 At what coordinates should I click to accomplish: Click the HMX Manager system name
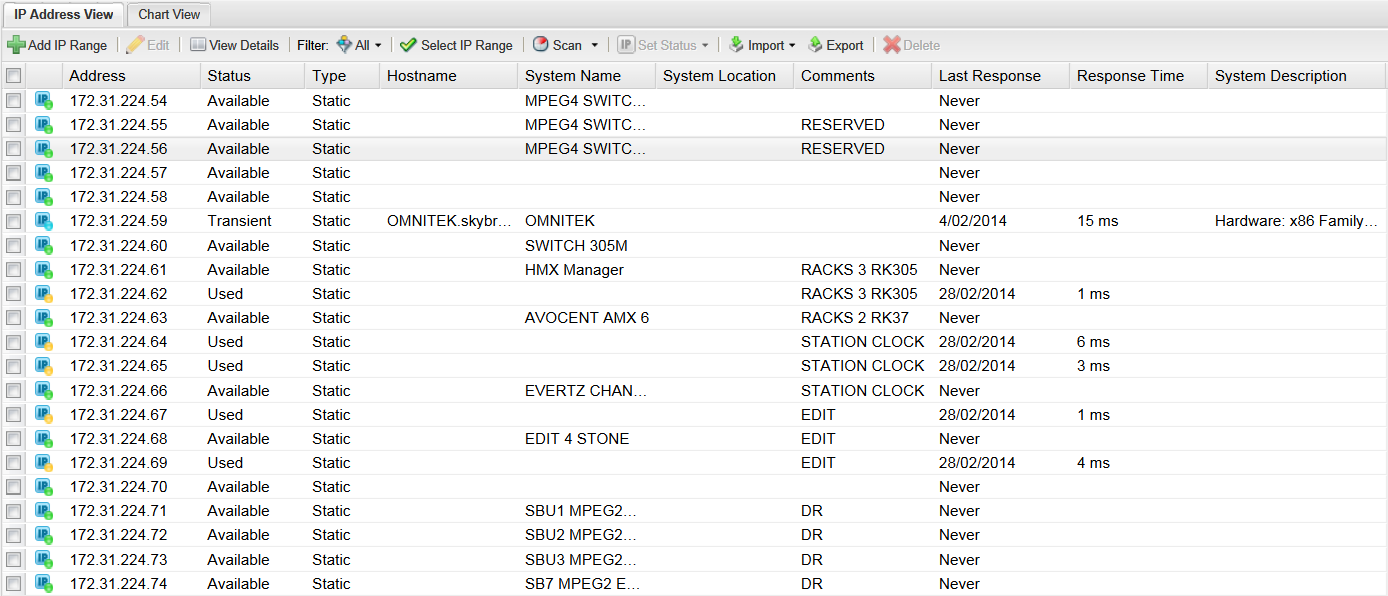[x=574, y=270]
